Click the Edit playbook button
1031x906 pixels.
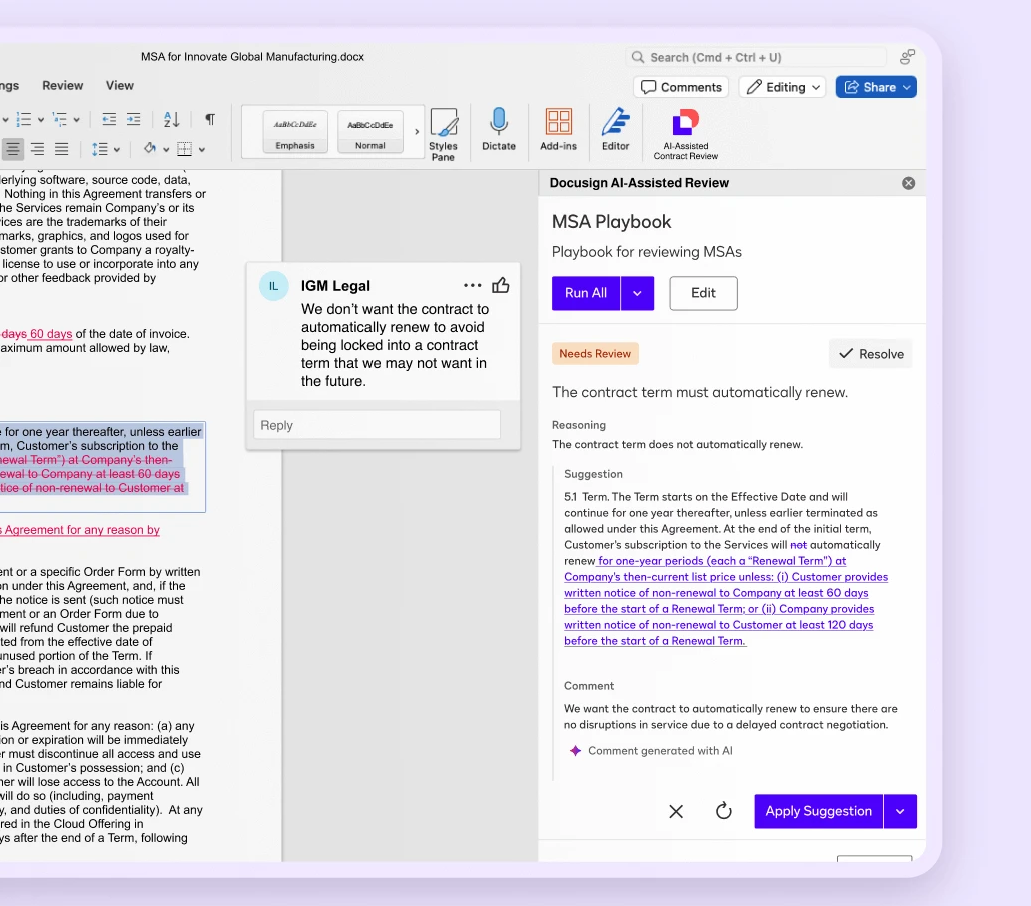pos(704,293)
